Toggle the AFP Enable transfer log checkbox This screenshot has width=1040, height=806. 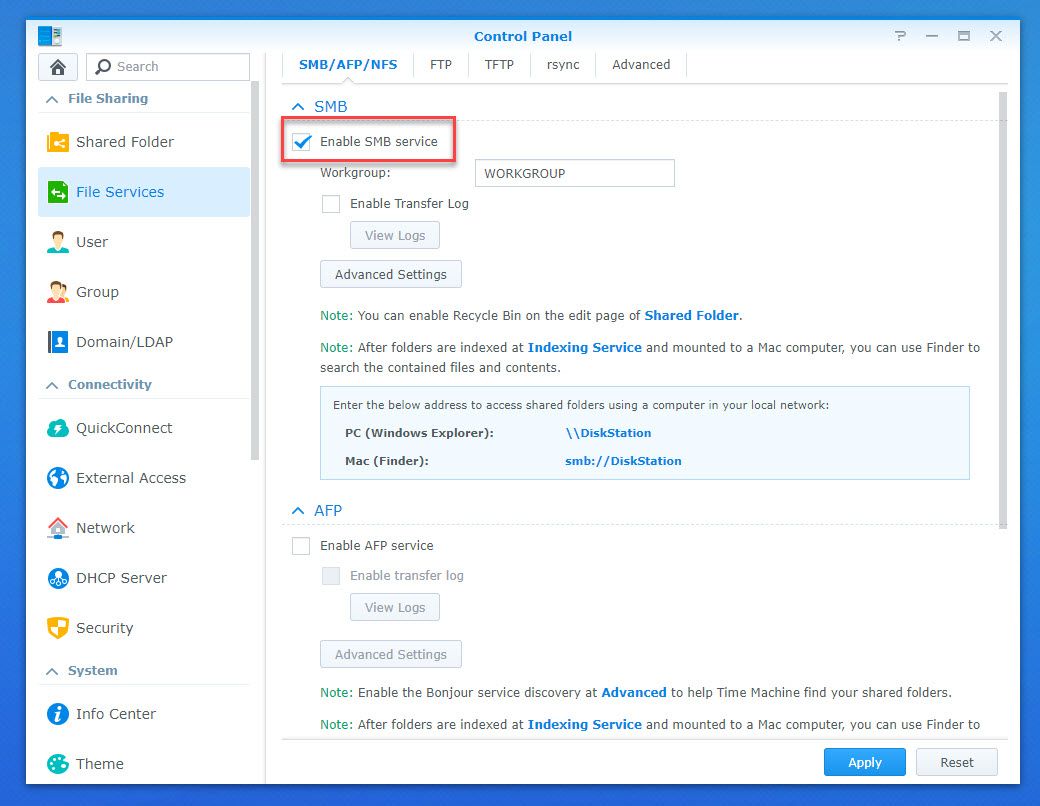331,576
